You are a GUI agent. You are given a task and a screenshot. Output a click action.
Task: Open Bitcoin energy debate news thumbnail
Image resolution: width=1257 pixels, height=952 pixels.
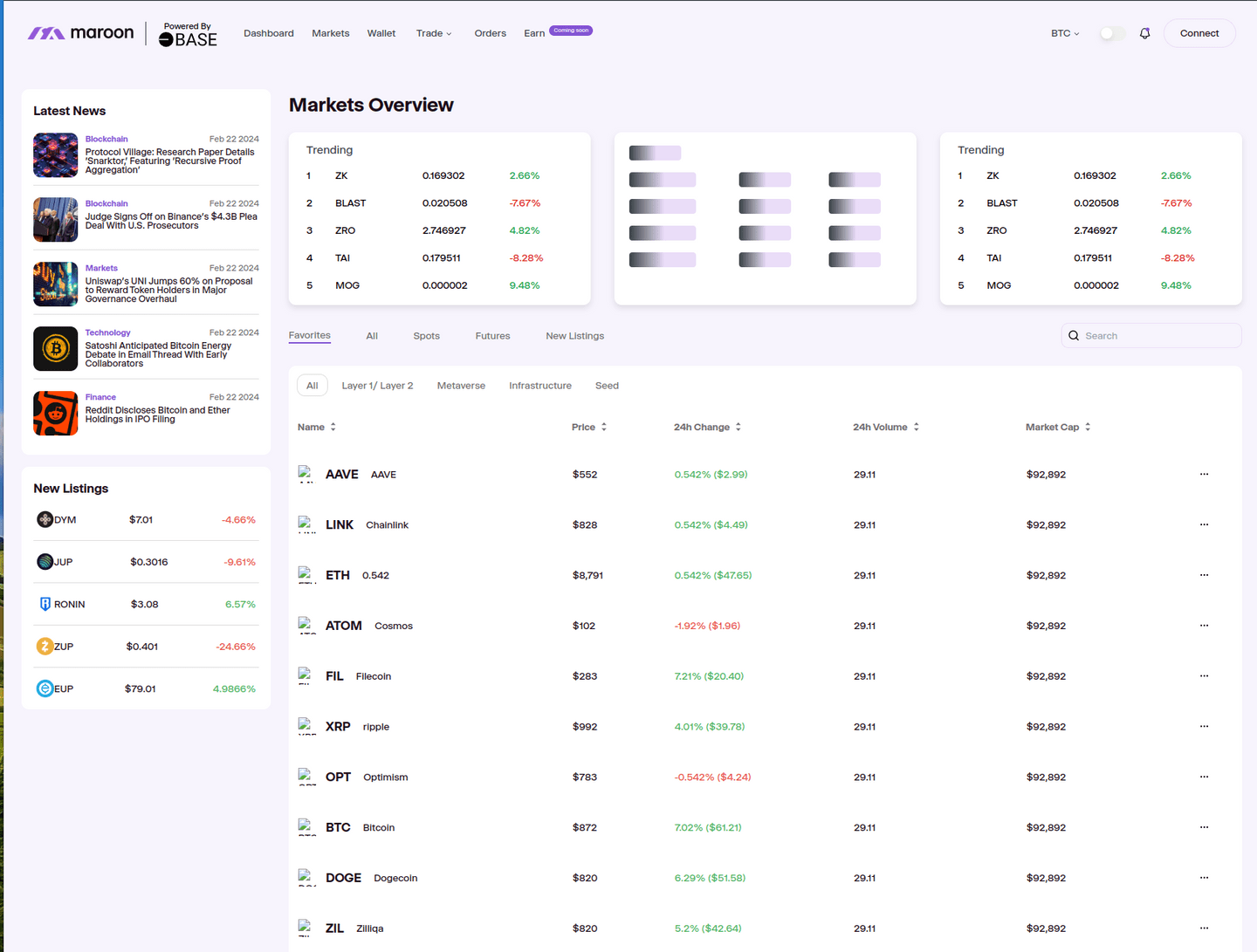(x=56, y=349)
